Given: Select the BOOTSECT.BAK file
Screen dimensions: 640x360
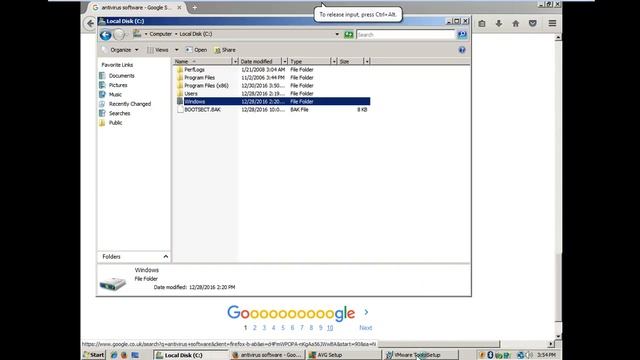Looking at the screenshot, I should coord(202,110).
